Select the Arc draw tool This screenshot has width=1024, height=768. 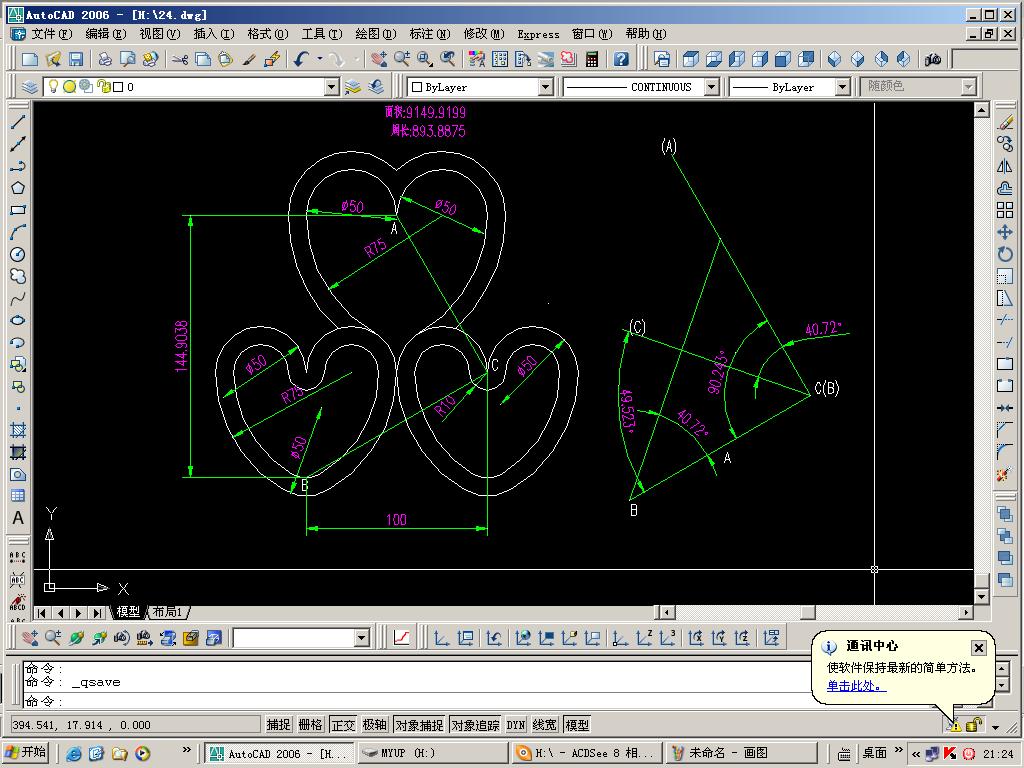[18, 232]
